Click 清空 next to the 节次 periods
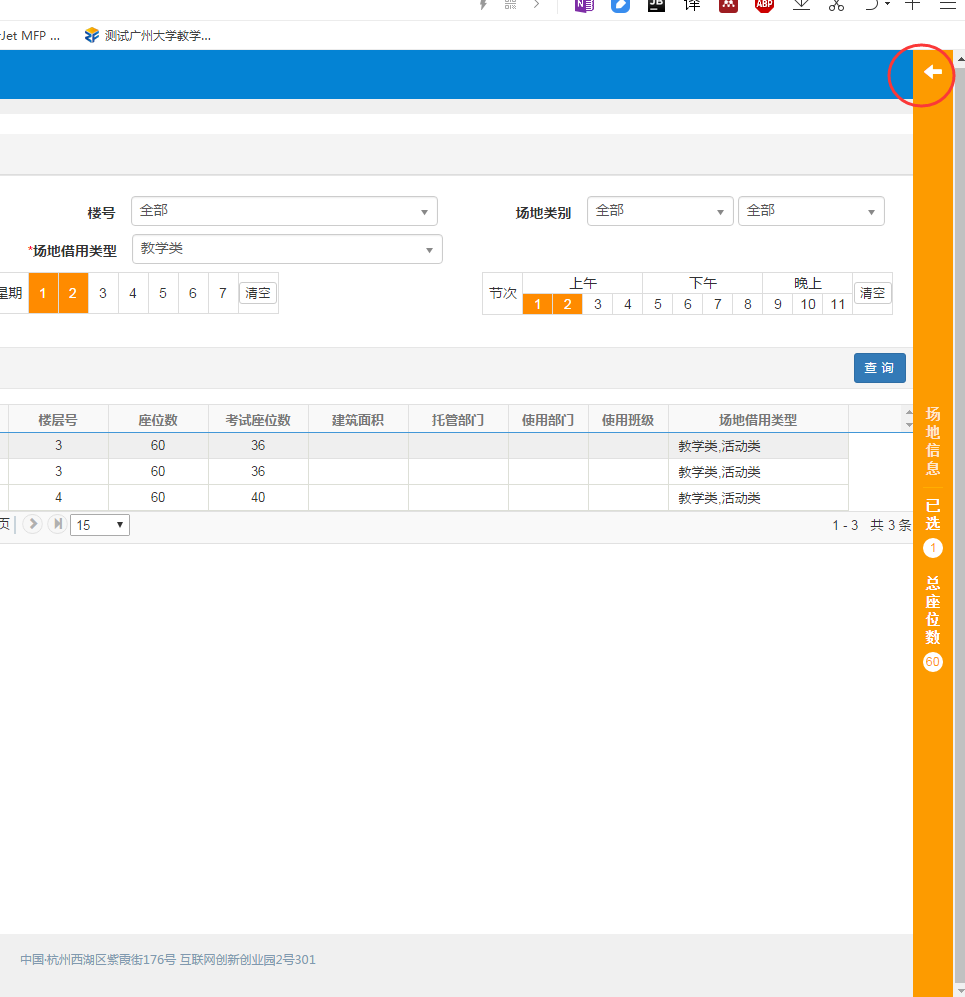This screenshot has height=997, width=965. pos(872,293)
